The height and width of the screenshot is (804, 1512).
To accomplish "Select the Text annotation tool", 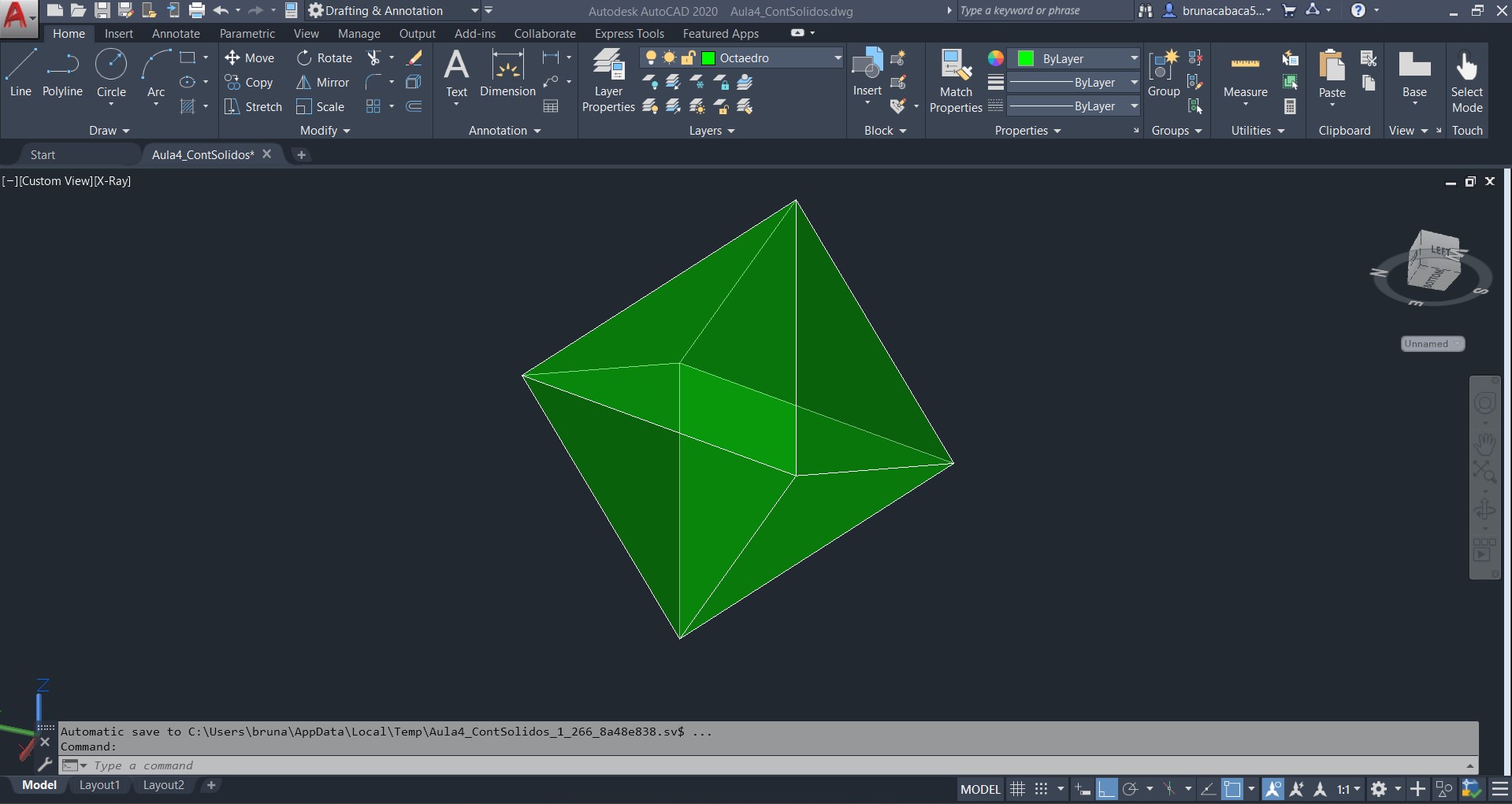I will (x=456, y=72).
